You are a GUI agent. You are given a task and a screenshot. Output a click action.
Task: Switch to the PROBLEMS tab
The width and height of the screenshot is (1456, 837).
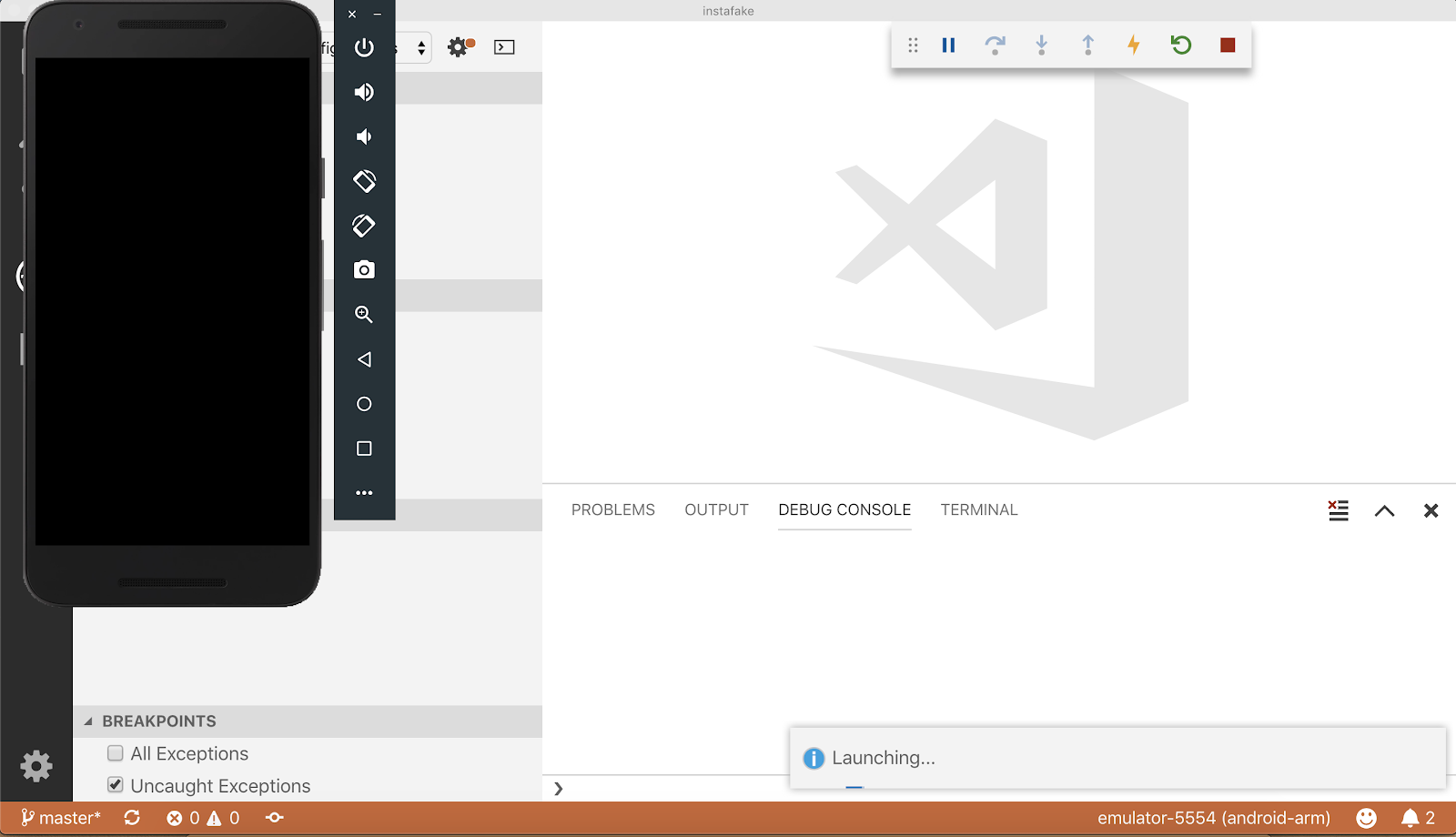point(613,509)
